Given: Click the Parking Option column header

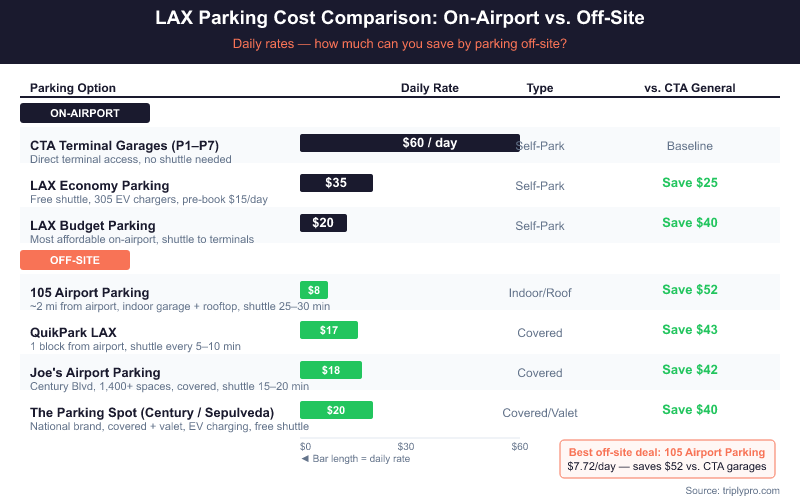Looking at the screenshot, I should [x=73, y=88].
